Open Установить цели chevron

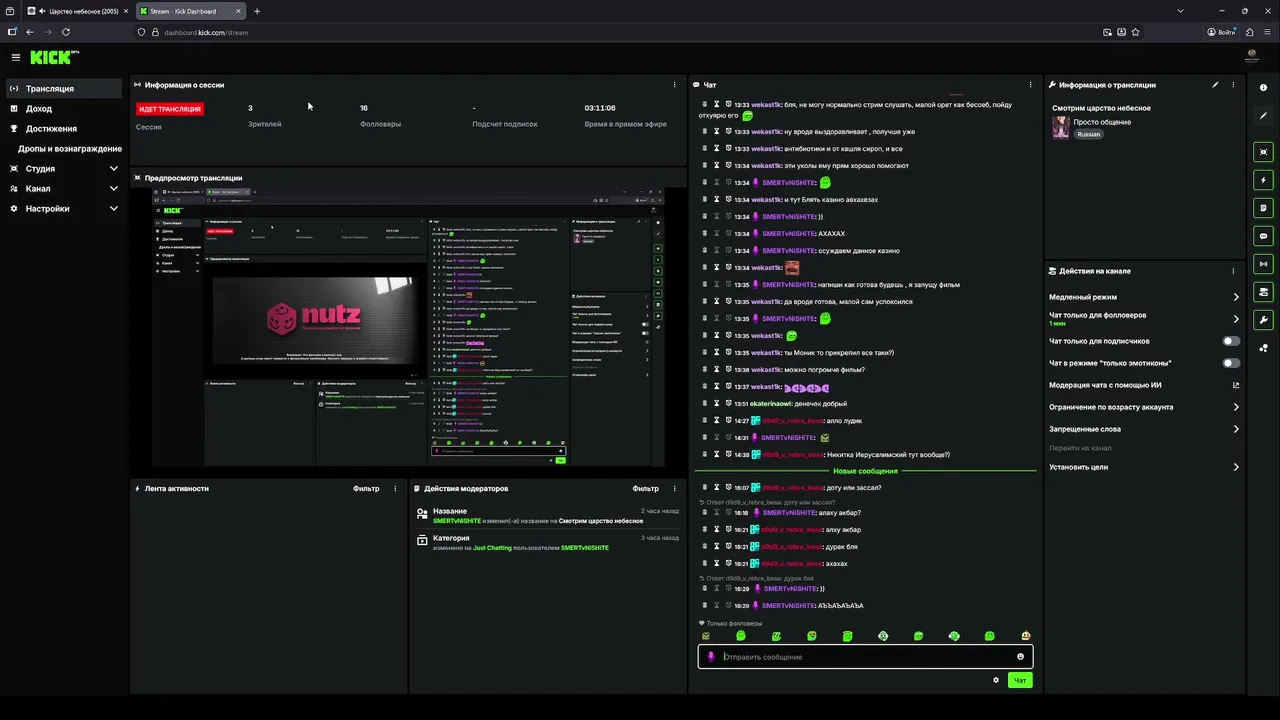coord(1236,467)
